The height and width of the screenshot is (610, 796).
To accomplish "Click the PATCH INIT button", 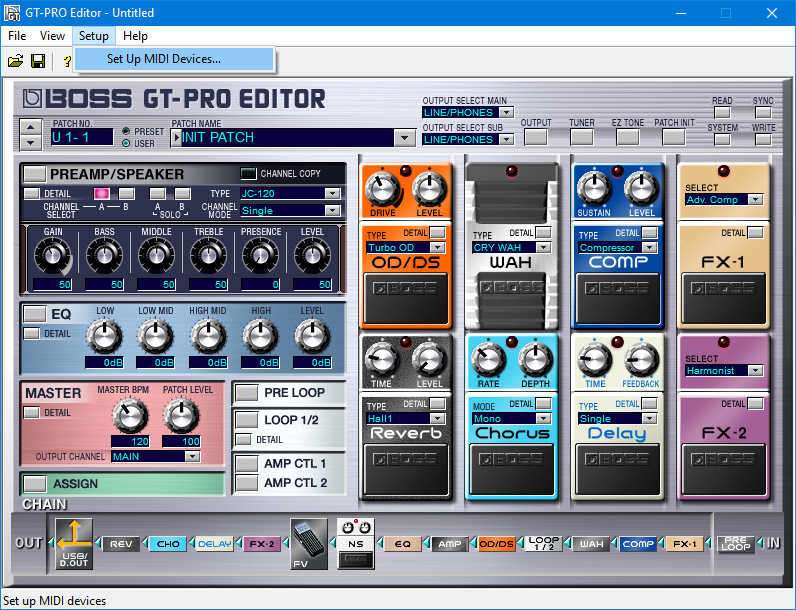I will pos(674,137).
